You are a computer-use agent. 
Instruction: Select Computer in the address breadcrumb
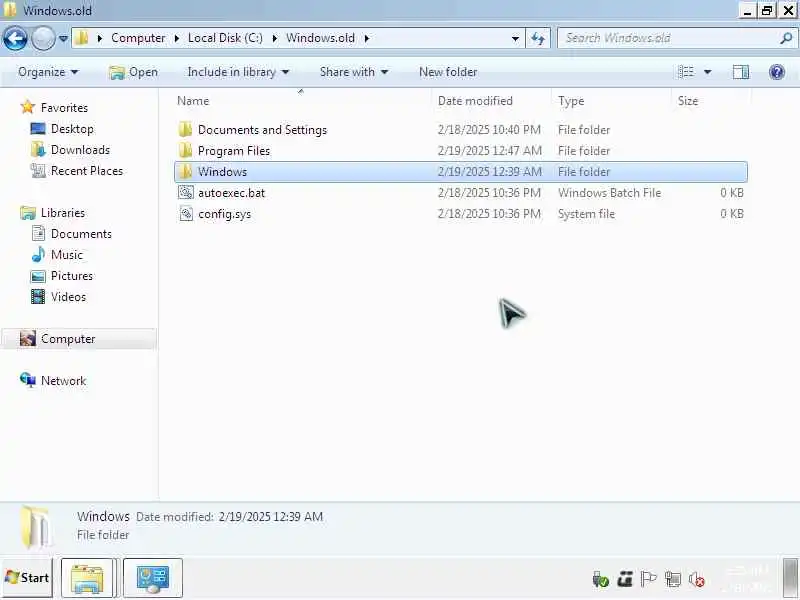138,38
